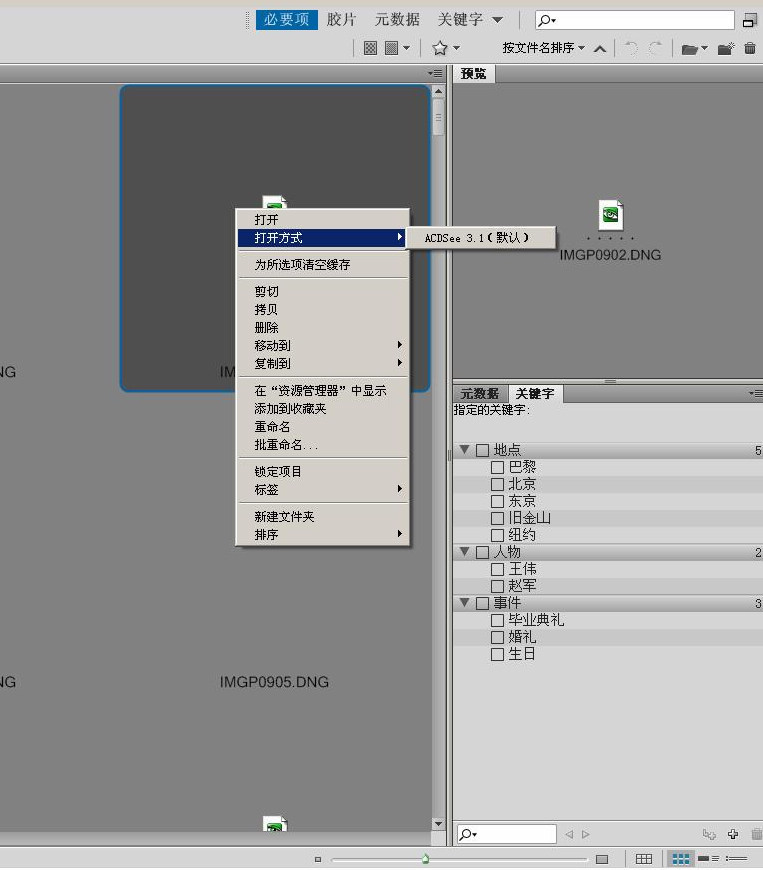763x870 pixels.
Task: Enable the 婚礼 keyword checkbox
Action: click(497, 637)
